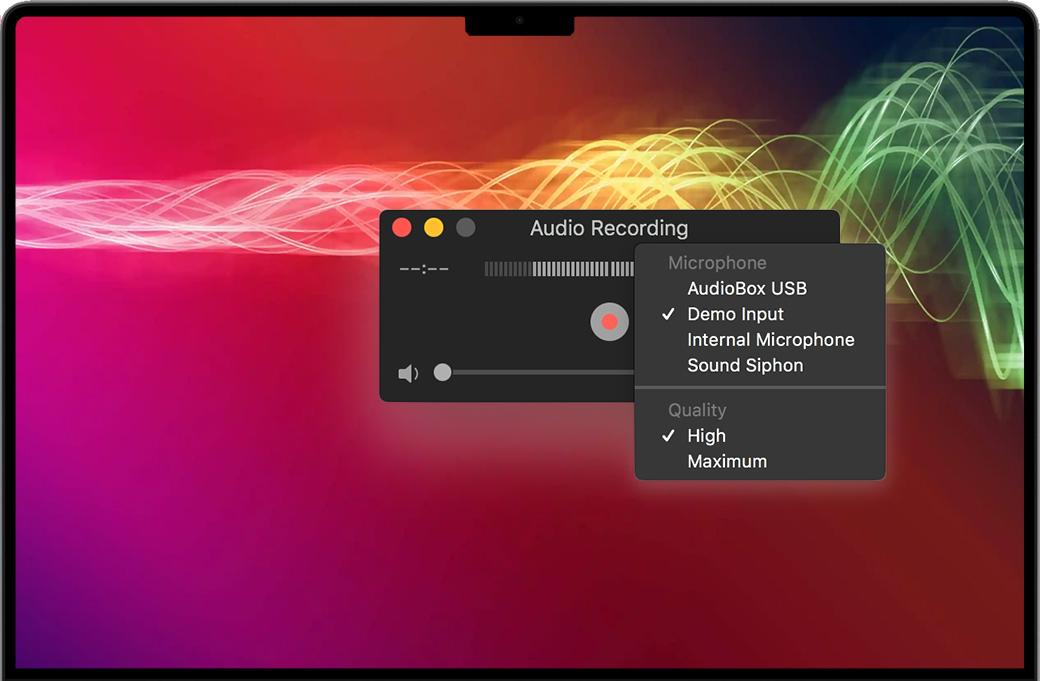Select AudioBox USB as microphone
The height and width of the screenshot is (681, 1040).
pos(746,288)
